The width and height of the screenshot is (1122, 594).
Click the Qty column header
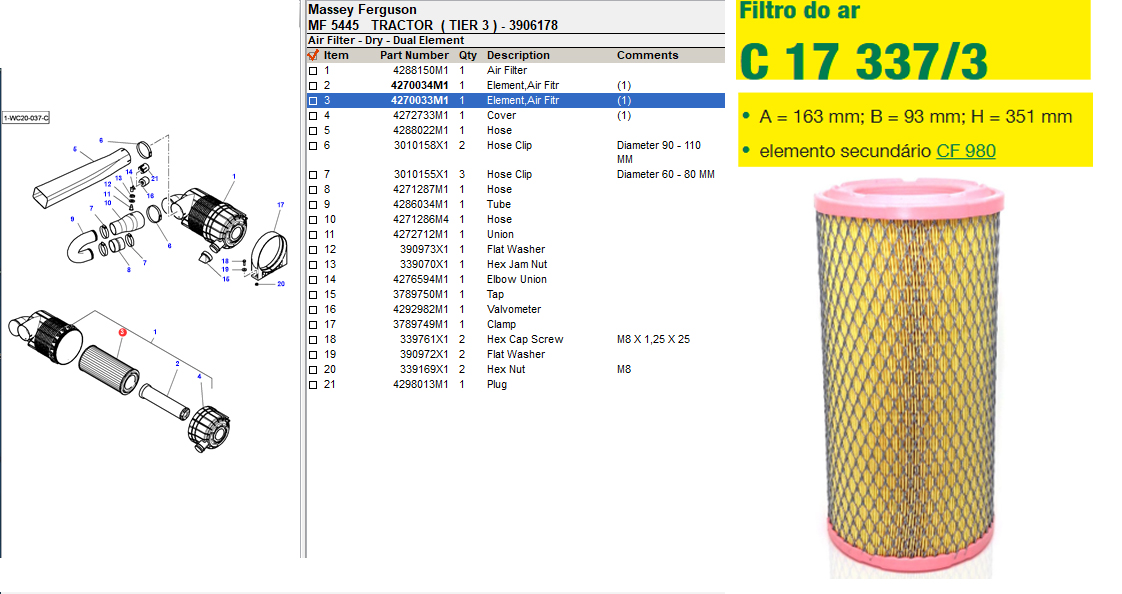click(x=468, y=55)
